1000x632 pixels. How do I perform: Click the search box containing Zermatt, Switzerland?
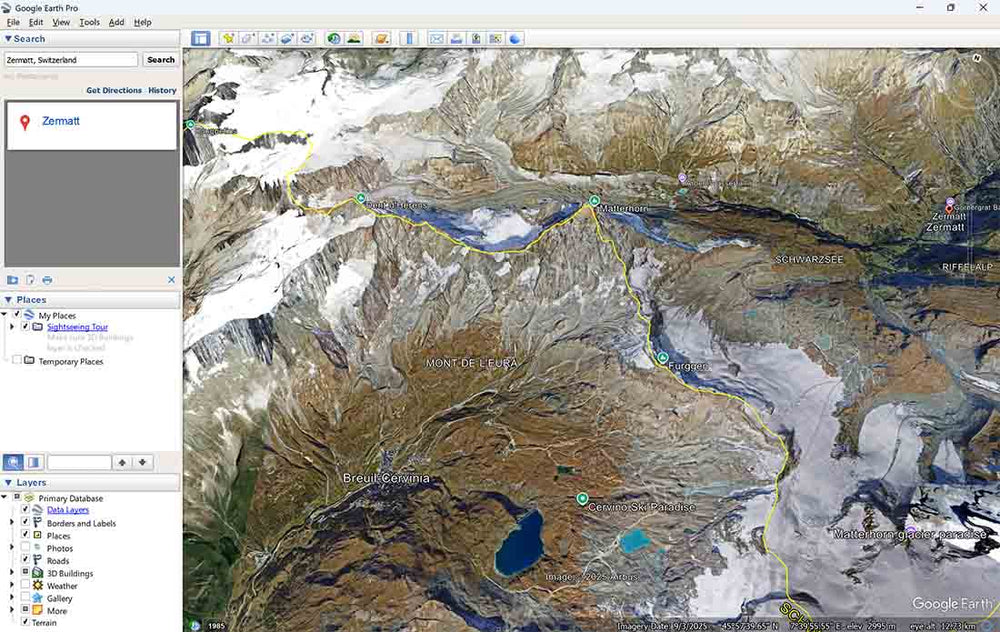(71, 59)
